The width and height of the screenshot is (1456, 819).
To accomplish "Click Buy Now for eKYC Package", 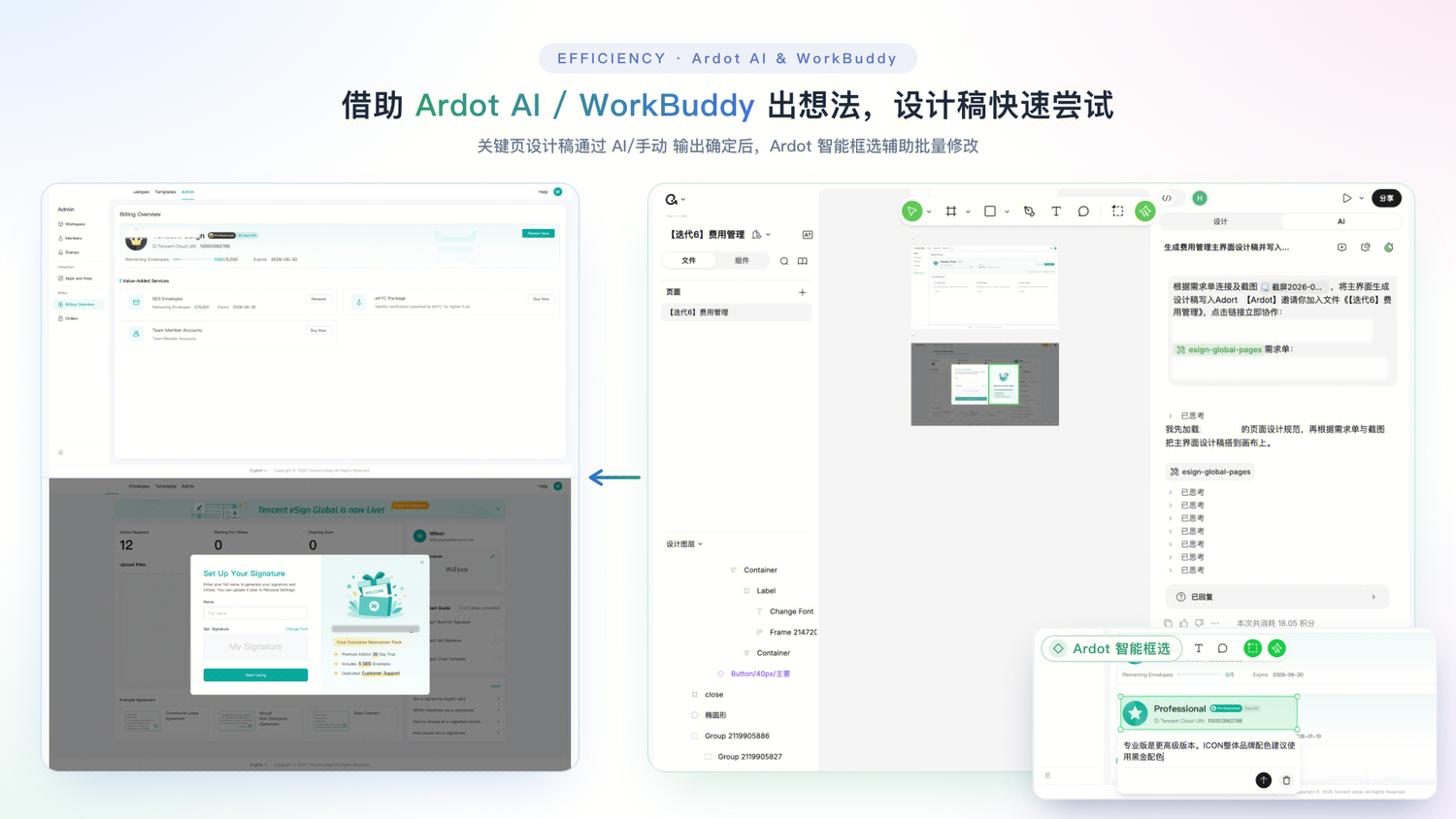I will tap(542, 299).
